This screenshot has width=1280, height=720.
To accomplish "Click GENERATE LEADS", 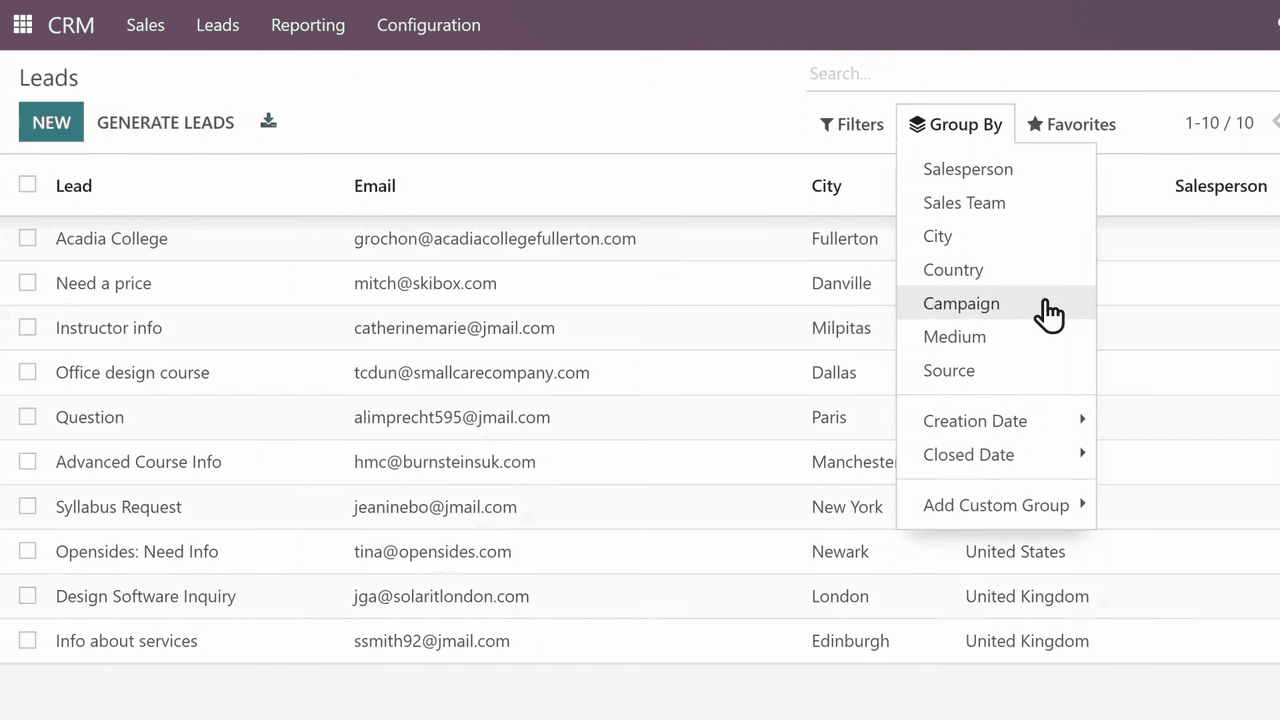I will 165,122.
